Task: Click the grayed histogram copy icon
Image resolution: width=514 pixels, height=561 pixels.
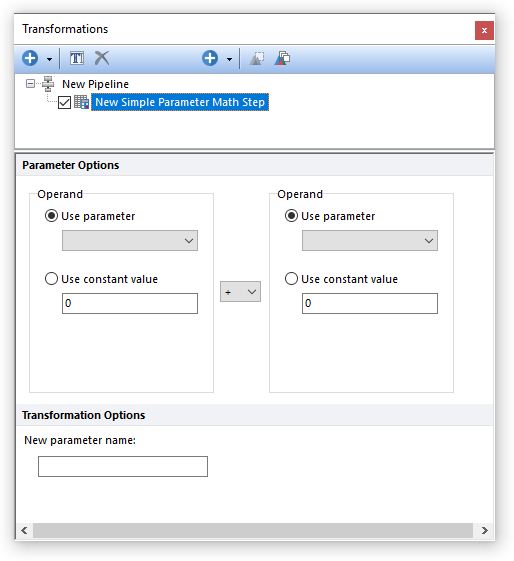Action: pyautogui.click(x=256, y=58)
